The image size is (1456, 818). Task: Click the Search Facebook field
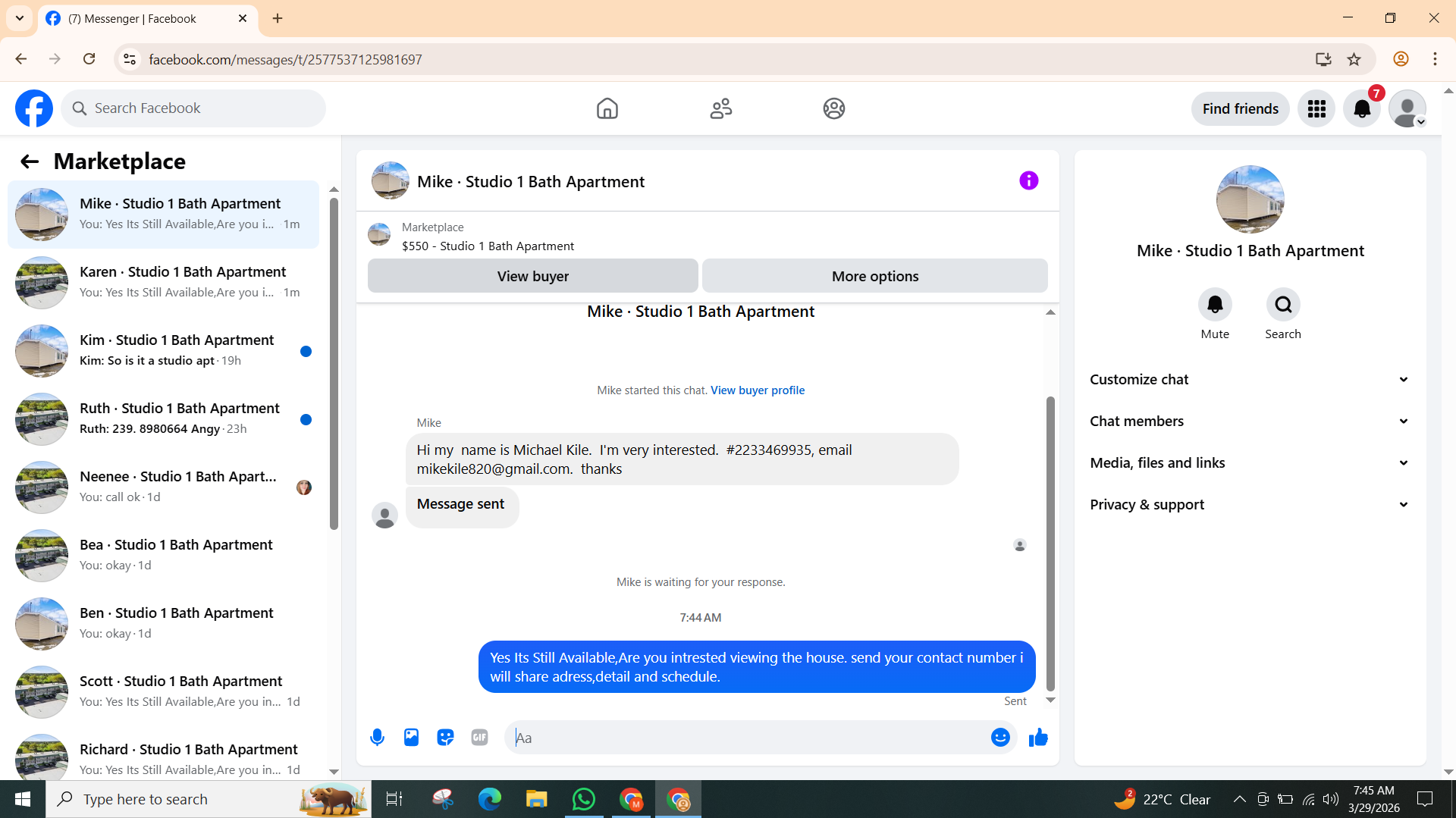click(193, 108)
